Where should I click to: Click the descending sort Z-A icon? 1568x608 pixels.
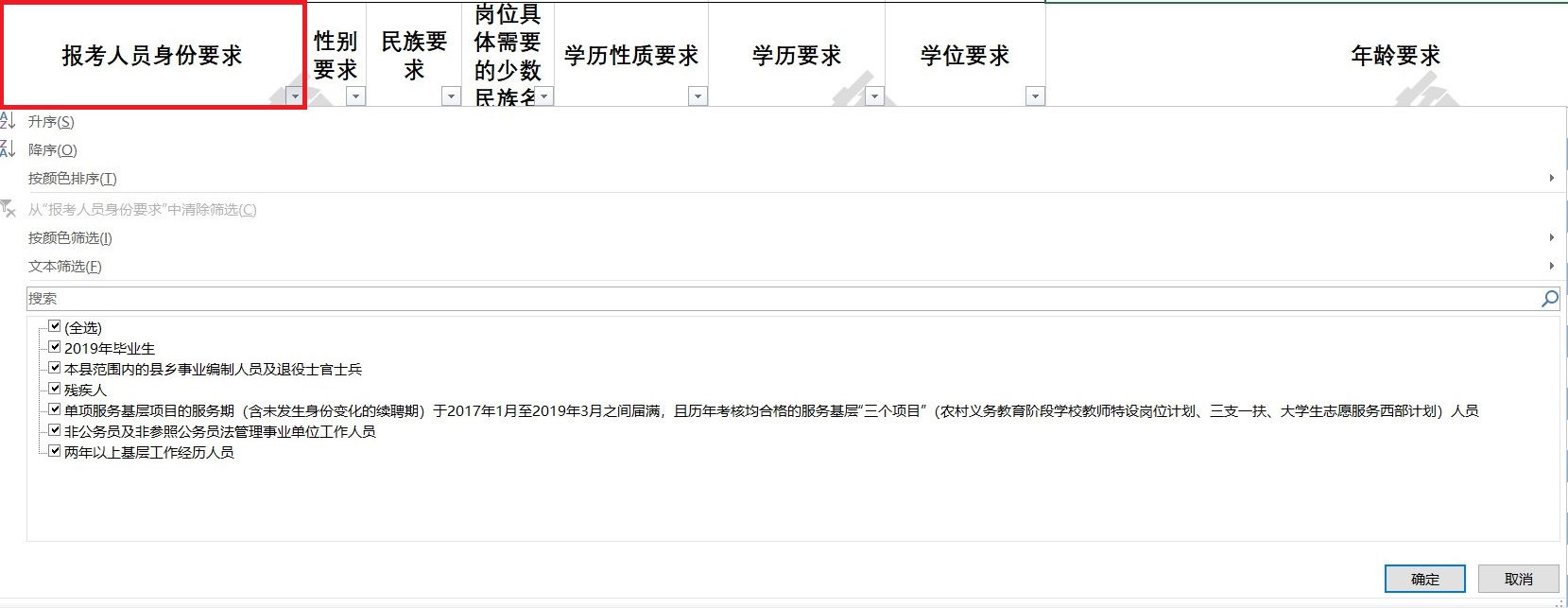(8, 148)
